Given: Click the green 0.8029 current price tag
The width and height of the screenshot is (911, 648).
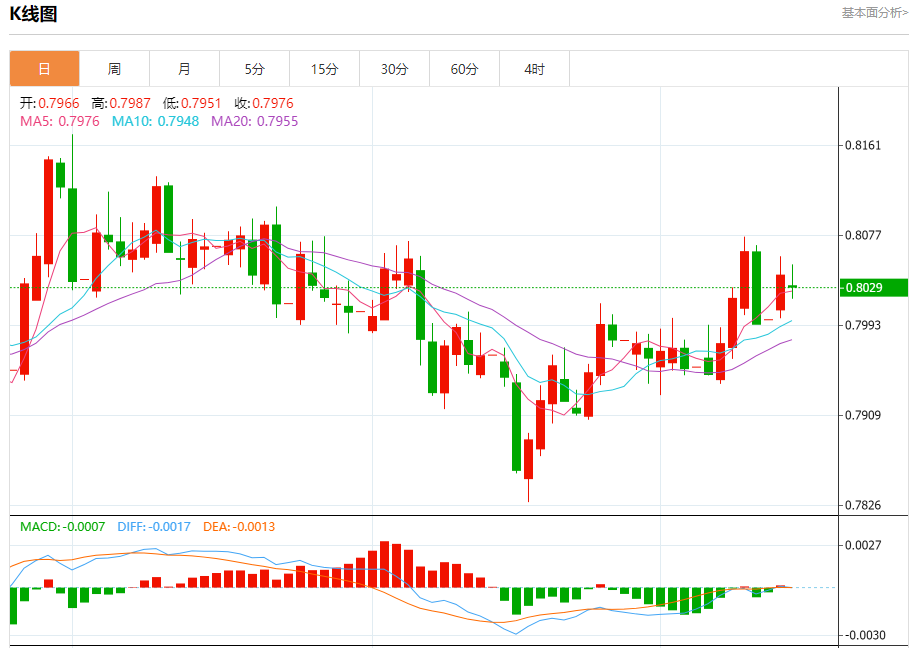Looking at the screenshot, I should [x=862, y=288].
